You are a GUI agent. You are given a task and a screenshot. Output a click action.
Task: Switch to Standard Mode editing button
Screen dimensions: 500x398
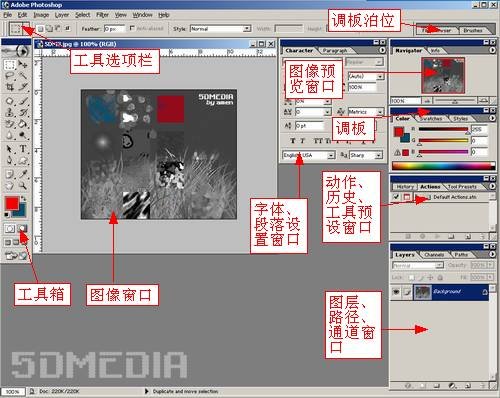[10, 229]
